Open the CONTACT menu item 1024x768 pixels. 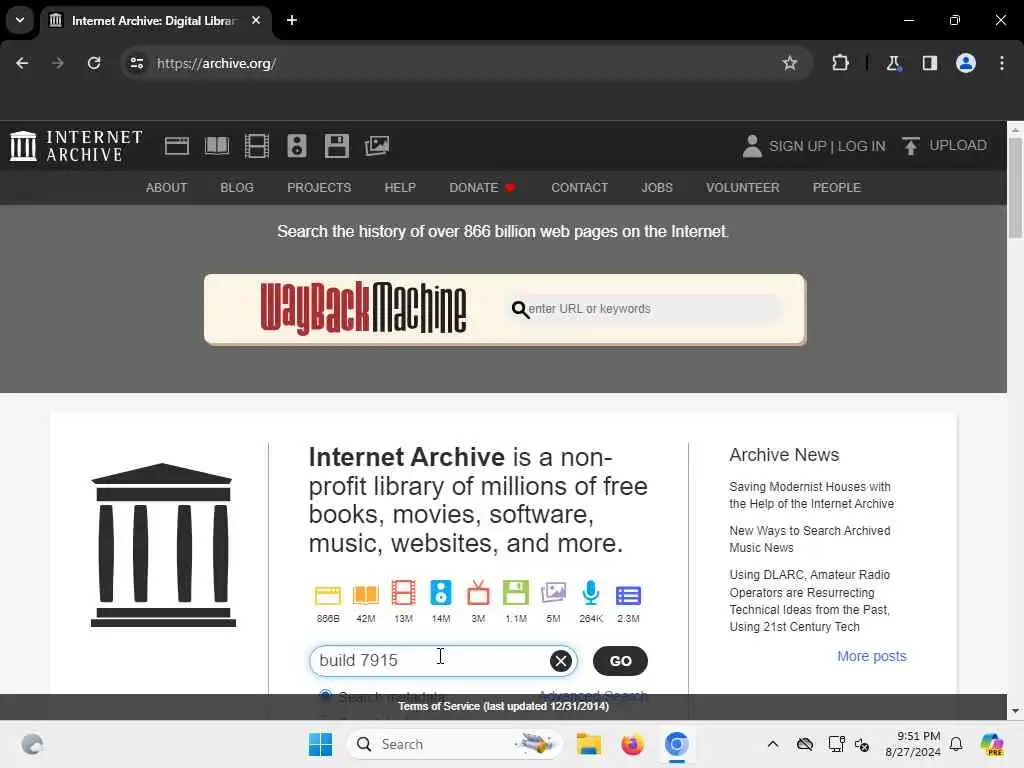(x=579, y=187)
